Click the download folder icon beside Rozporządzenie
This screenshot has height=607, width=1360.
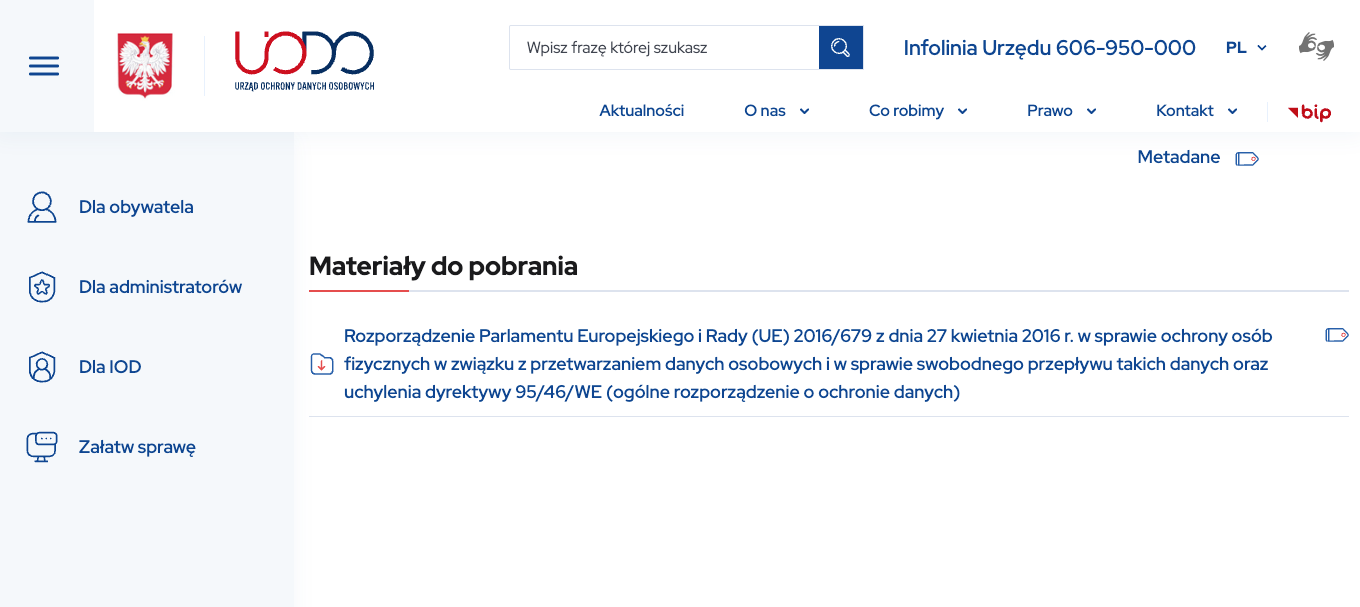(x=322, y=364)
